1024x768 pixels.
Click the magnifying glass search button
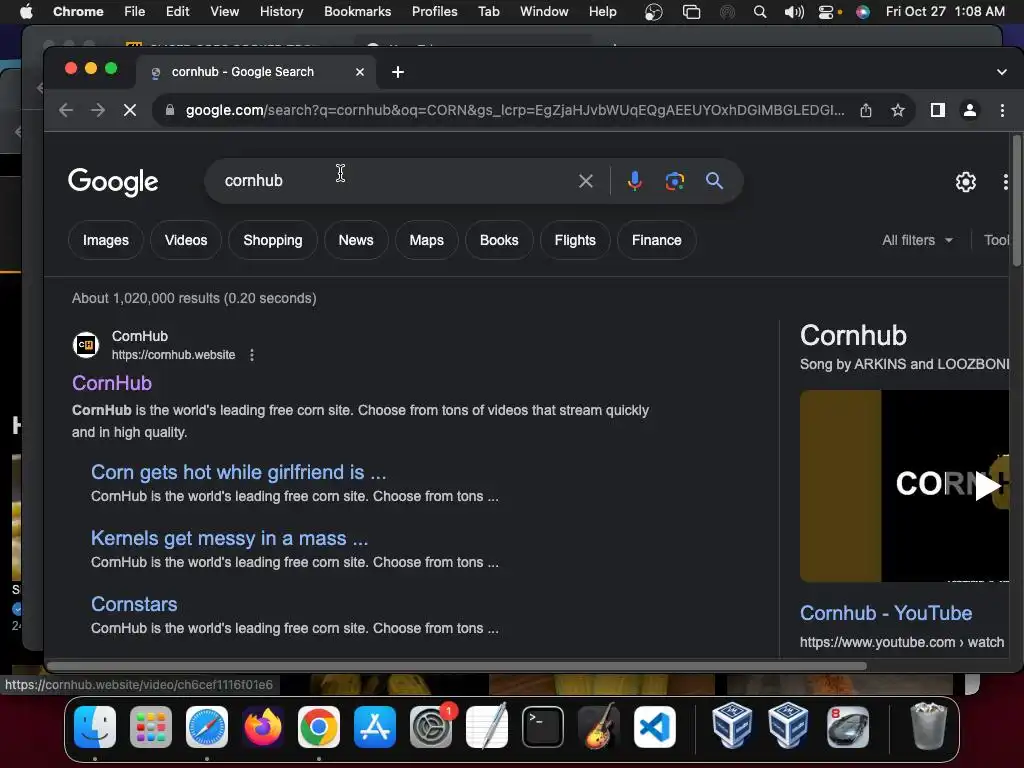714,181
